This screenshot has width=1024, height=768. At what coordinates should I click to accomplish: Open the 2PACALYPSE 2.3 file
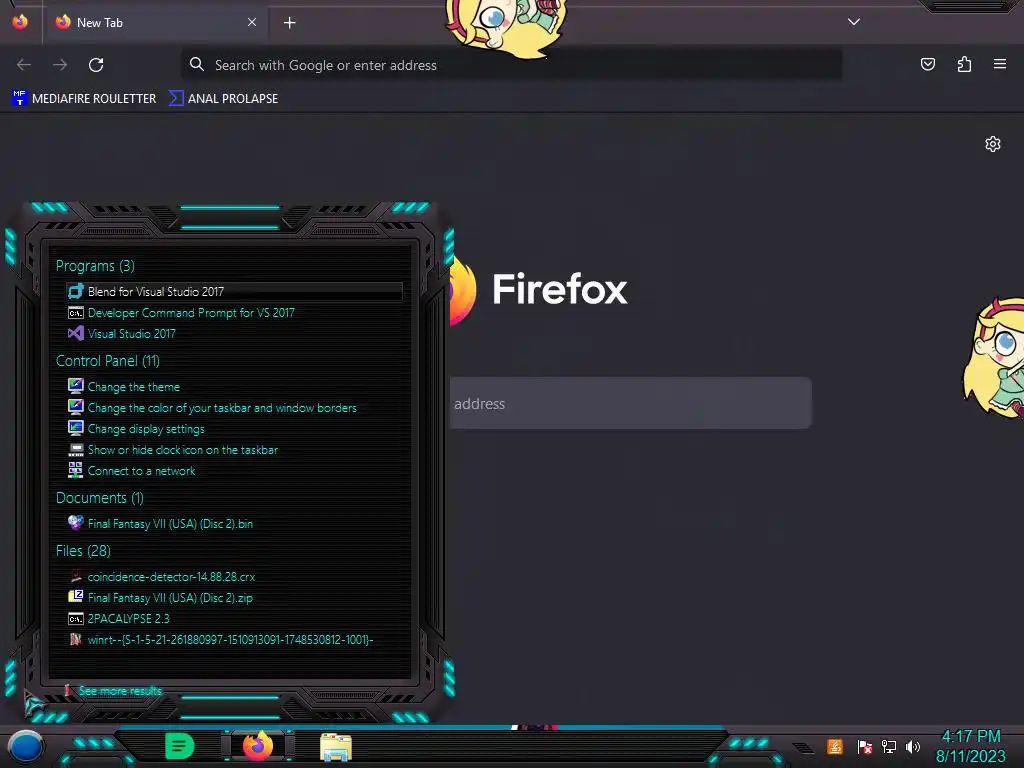[x=128, y=618]
